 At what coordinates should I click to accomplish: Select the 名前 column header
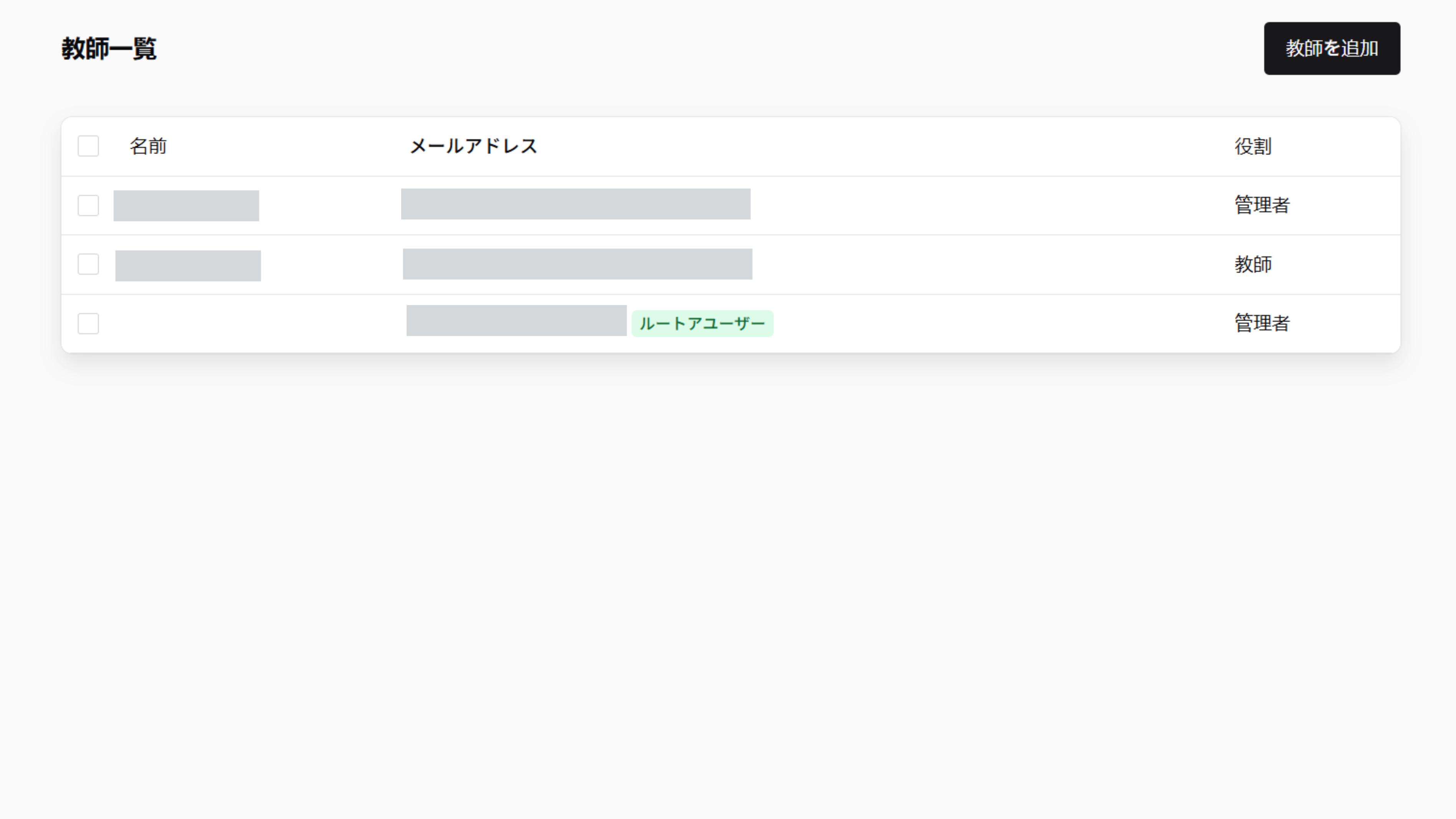(x=148, y=146)
